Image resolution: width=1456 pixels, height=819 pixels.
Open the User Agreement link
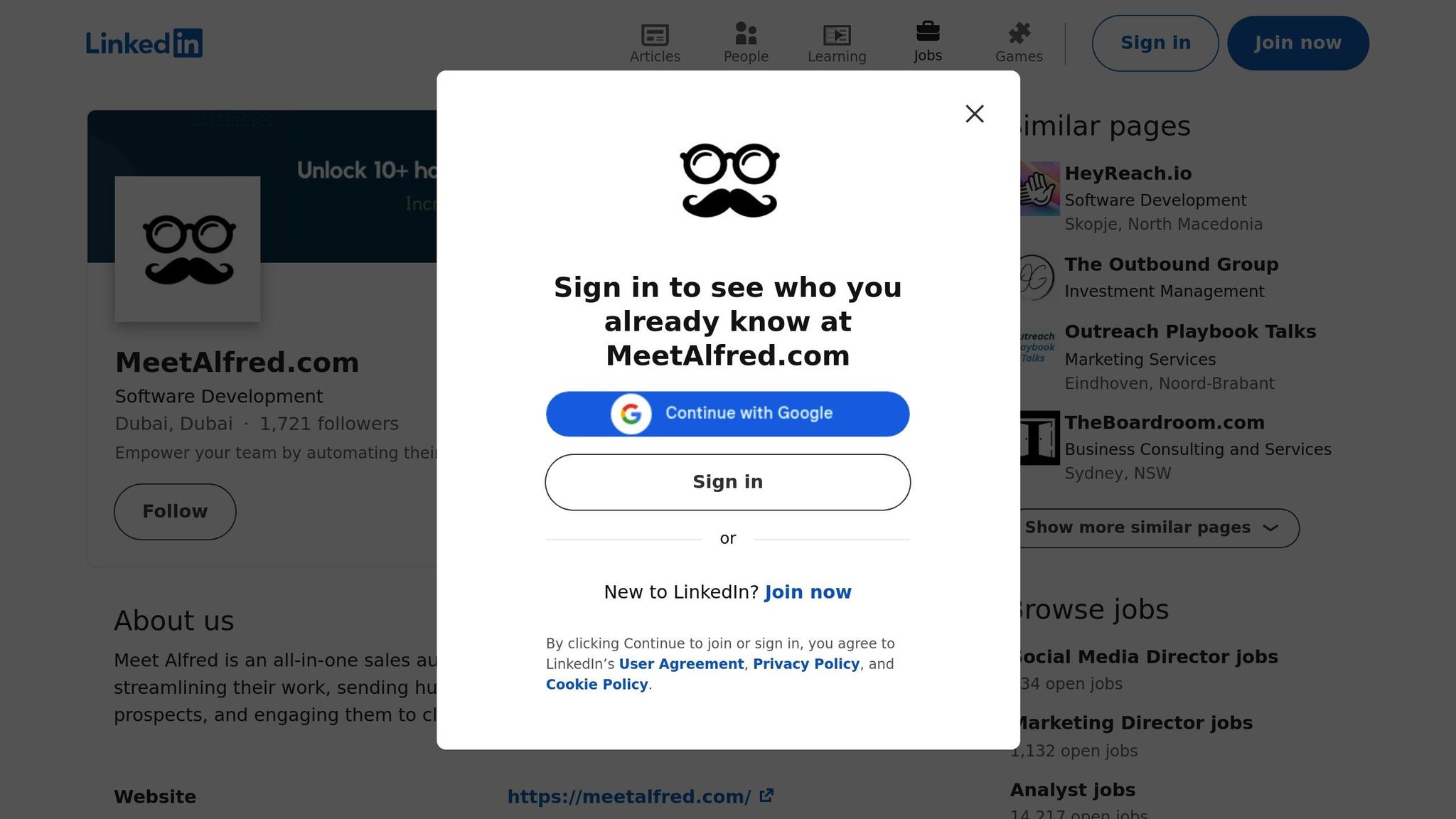coord(681,664)
